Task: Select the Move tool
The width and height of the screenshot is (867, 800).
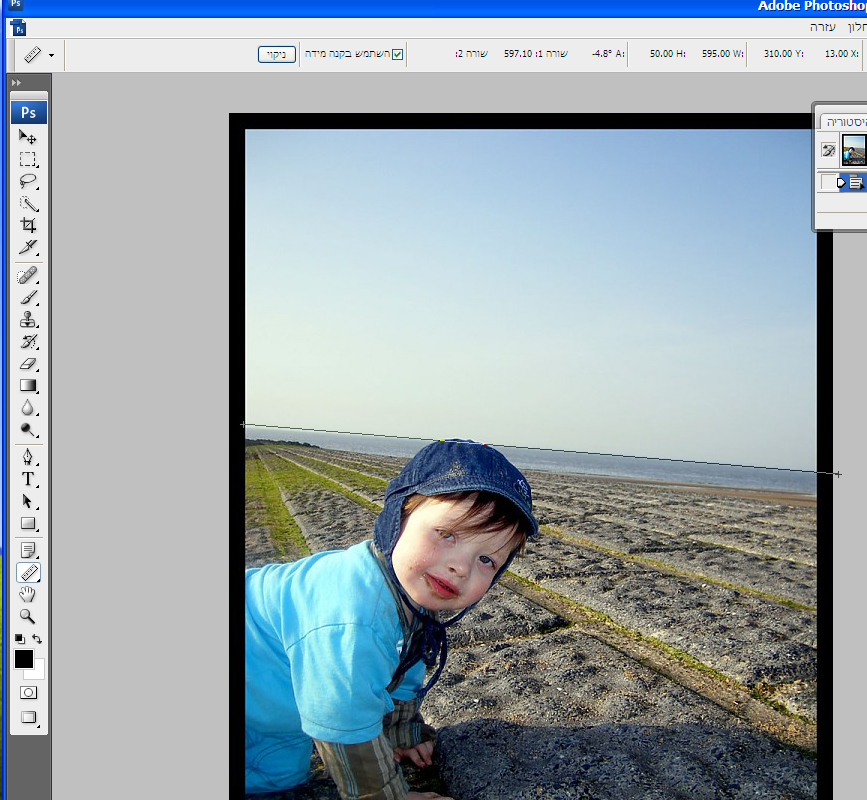Action: point(28,137)
